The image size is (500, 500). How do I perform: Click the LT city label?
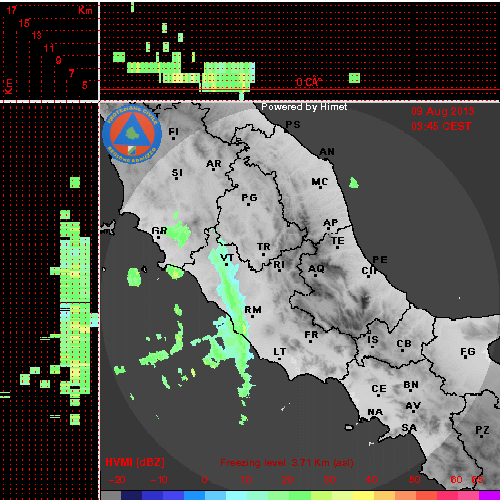[280, 352]
